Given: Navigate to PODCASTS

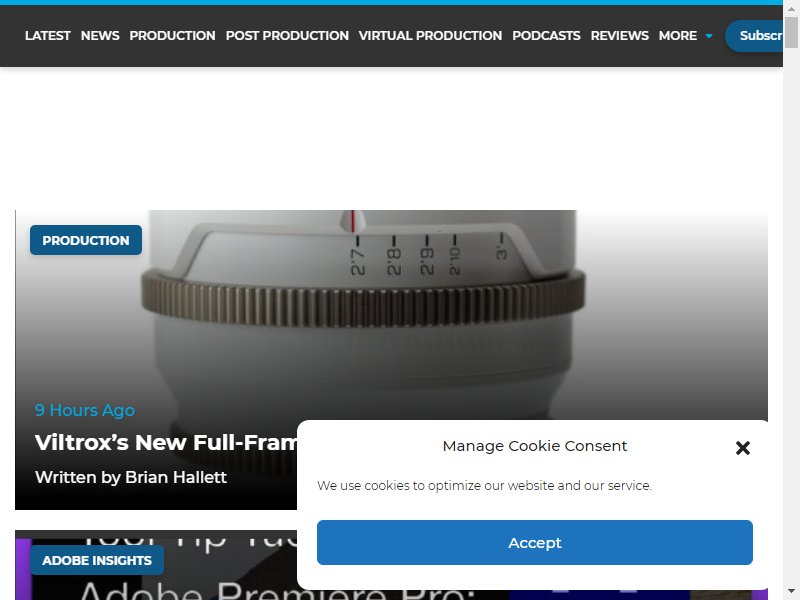Looking at the screenshot, I should coord(546,36).
